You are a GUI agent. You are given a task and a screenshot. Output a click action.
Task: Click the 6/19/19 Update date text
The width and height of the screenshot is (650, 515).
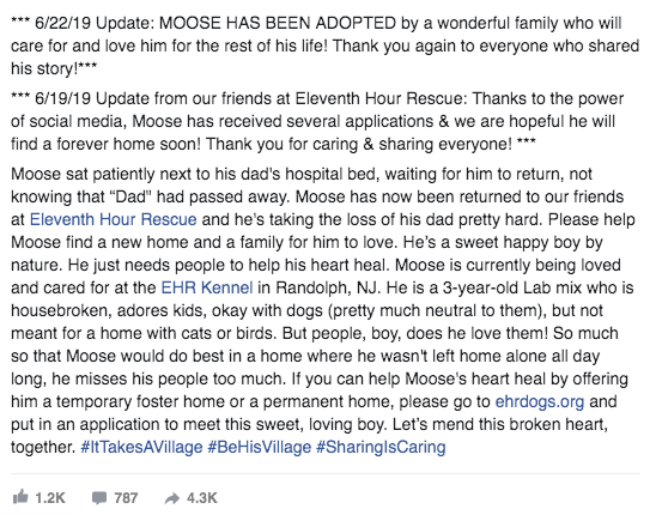pyautogui.click(x=92, y=99)
